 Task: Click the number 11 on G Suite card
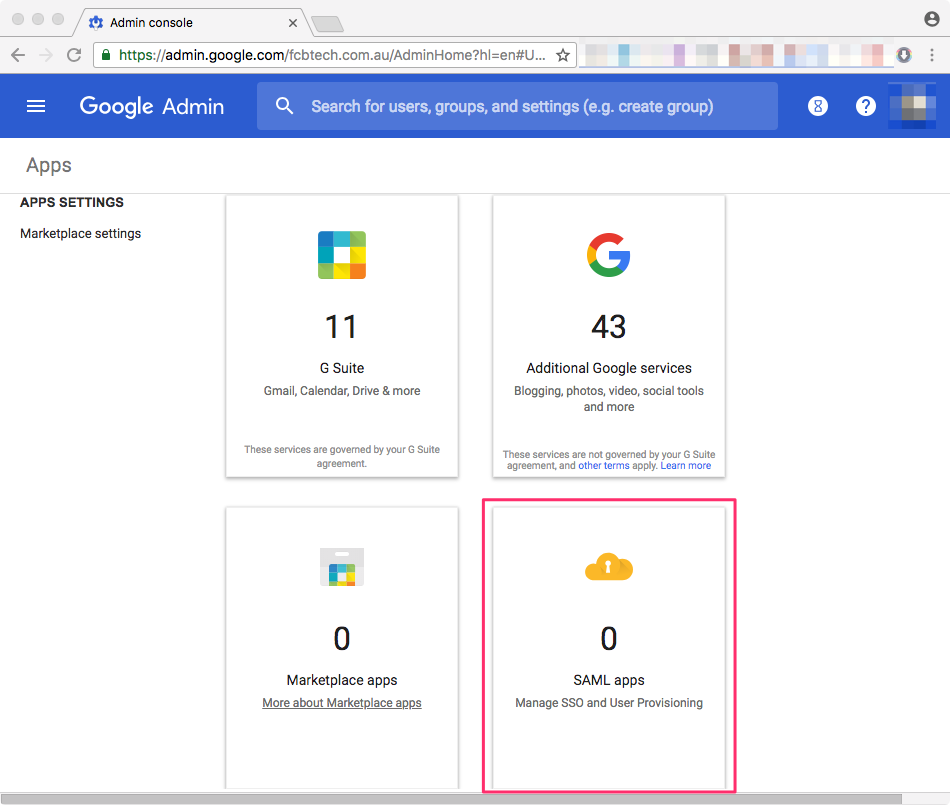click(x=341, y=327)
